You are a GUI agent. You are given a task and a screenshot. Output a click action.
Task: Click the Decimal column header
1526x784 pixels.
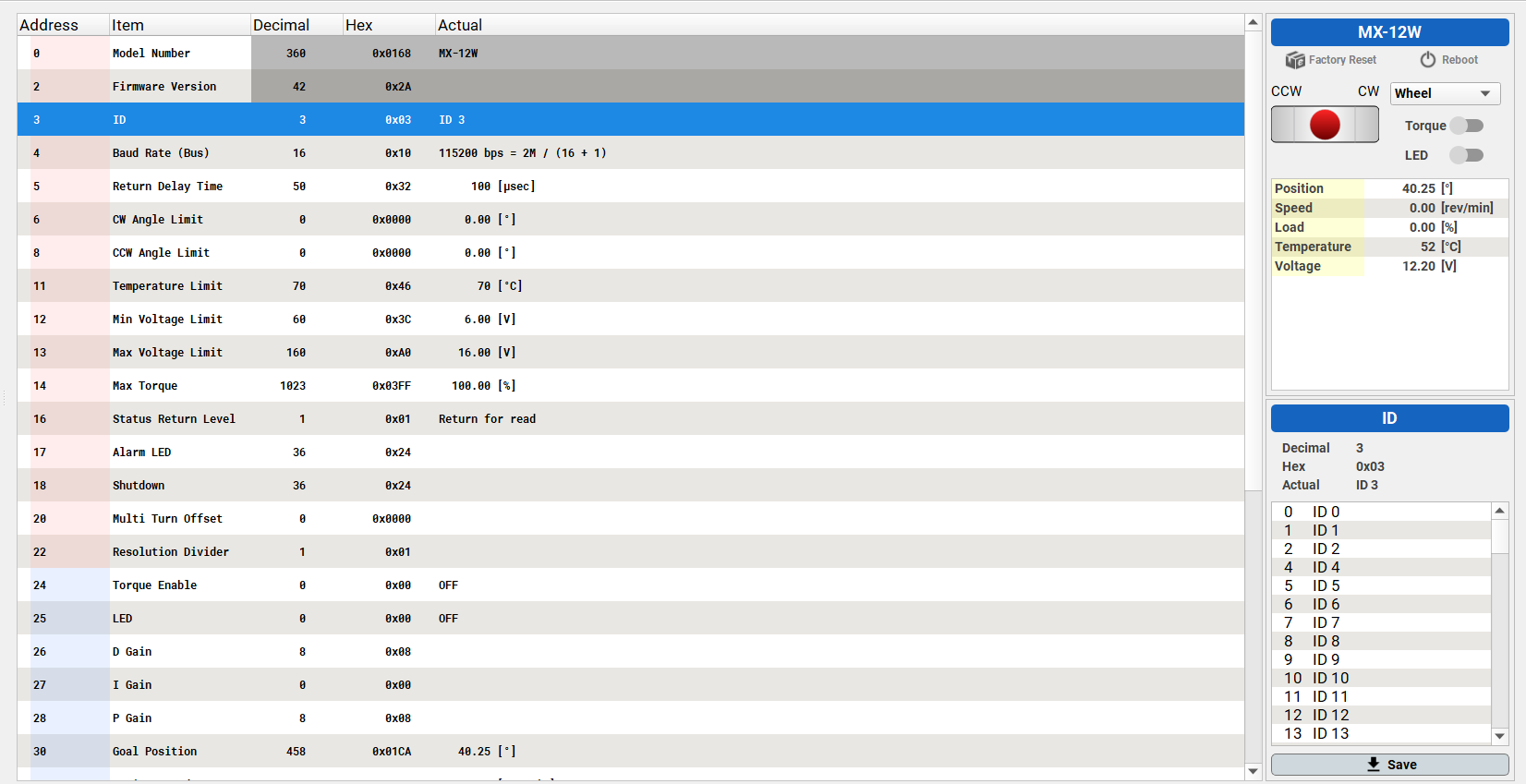(x=297, y=25)
